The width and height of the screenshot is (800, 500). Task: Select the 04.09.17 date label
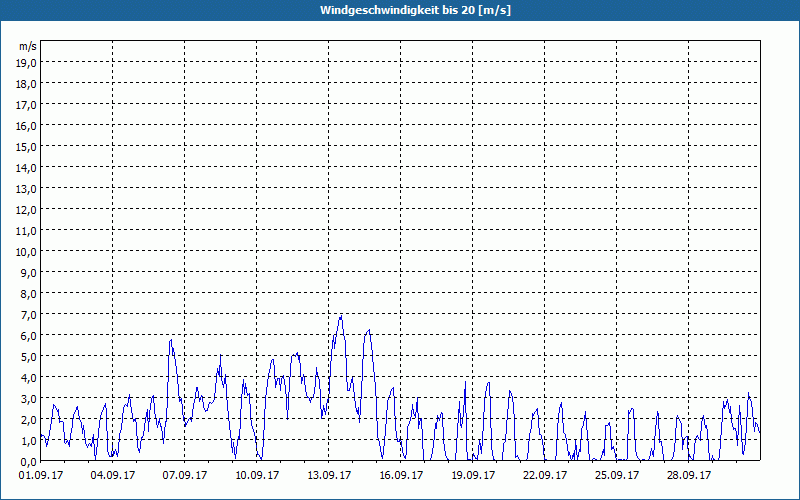(112, 476)
